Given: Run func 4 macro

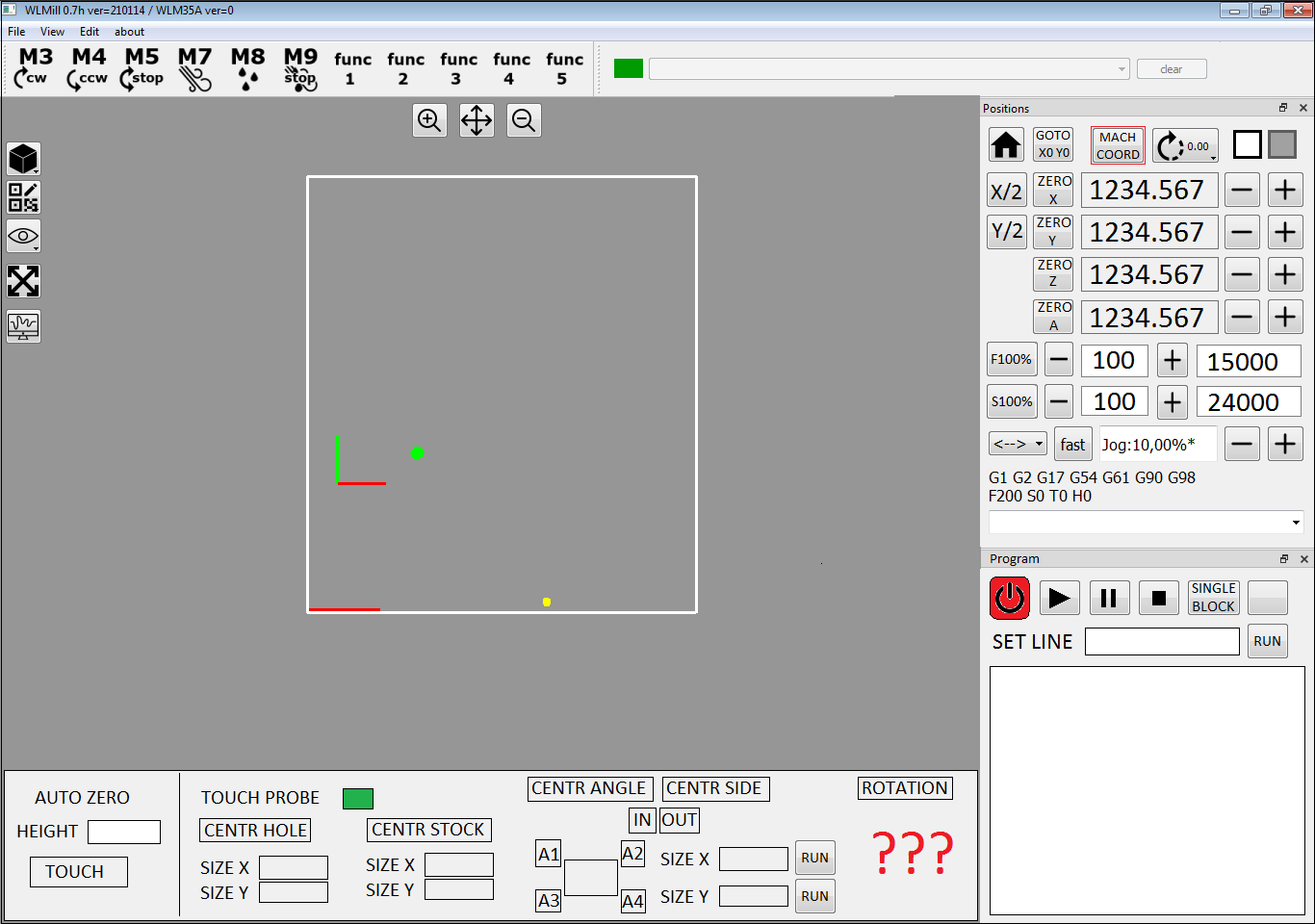Looking at the screenshot, I should click(511, 68).
